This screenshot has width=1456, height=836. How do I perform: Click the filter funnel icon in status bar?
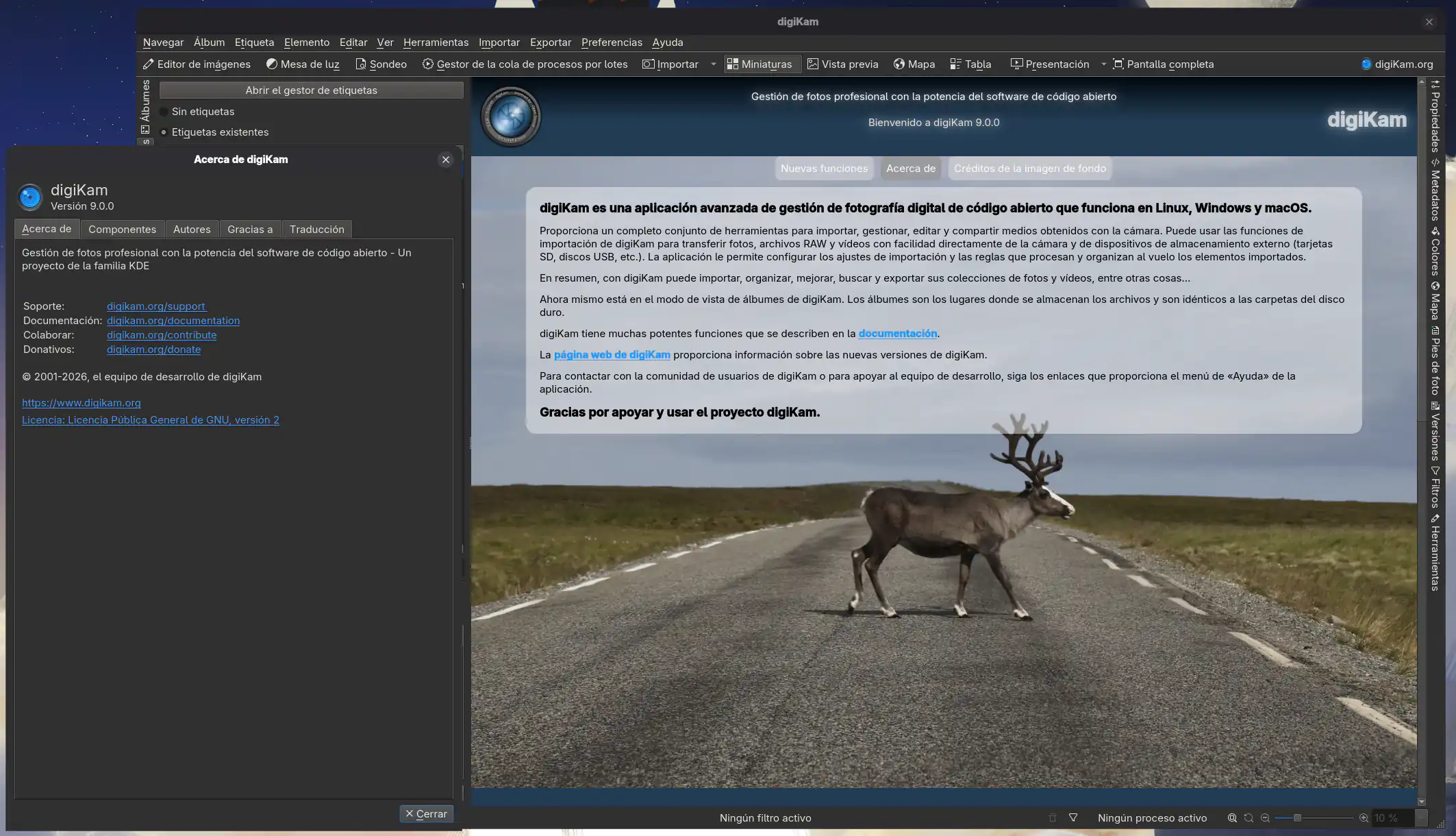coord(1073,817)
